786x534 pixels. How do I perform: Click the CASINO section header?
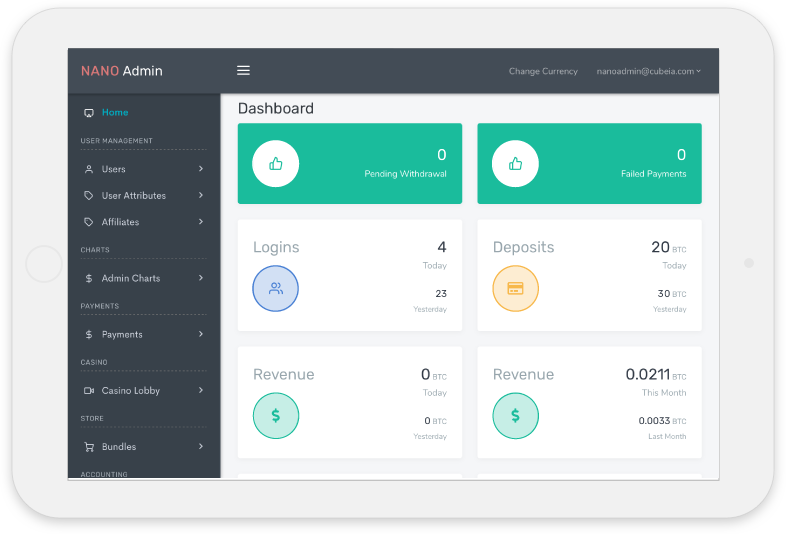coord(94,362)
